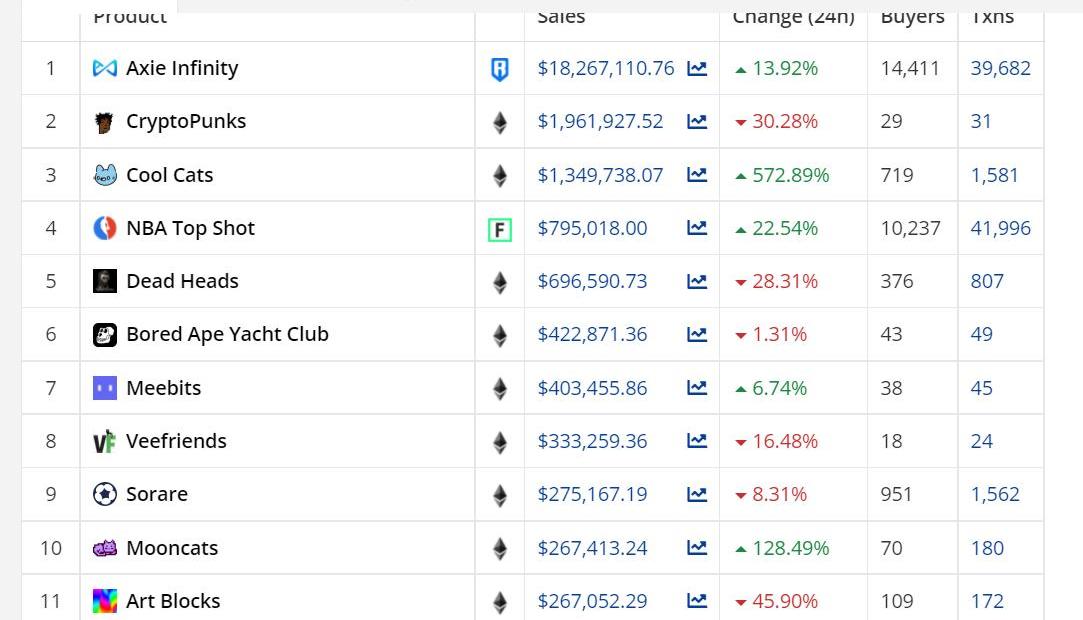The image size is (1083, 620).
Task: Open the 807 transactions link for Dead Heads
Action: 987,281
